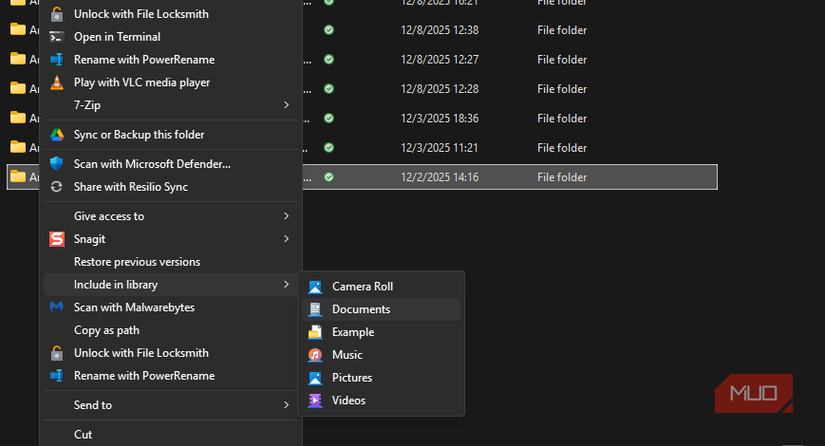Click the Camera Roll library icon

[x=315, y=287]
